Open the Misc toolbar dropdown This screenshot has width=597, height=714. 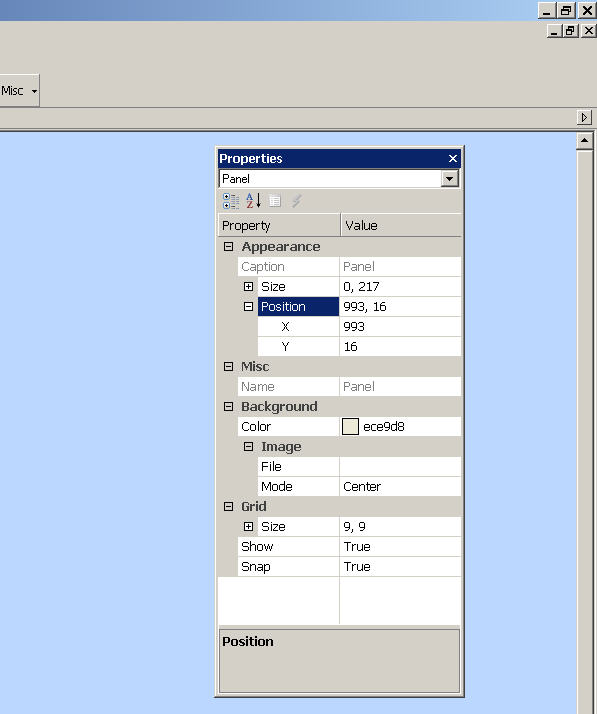(x=34, y=91)
